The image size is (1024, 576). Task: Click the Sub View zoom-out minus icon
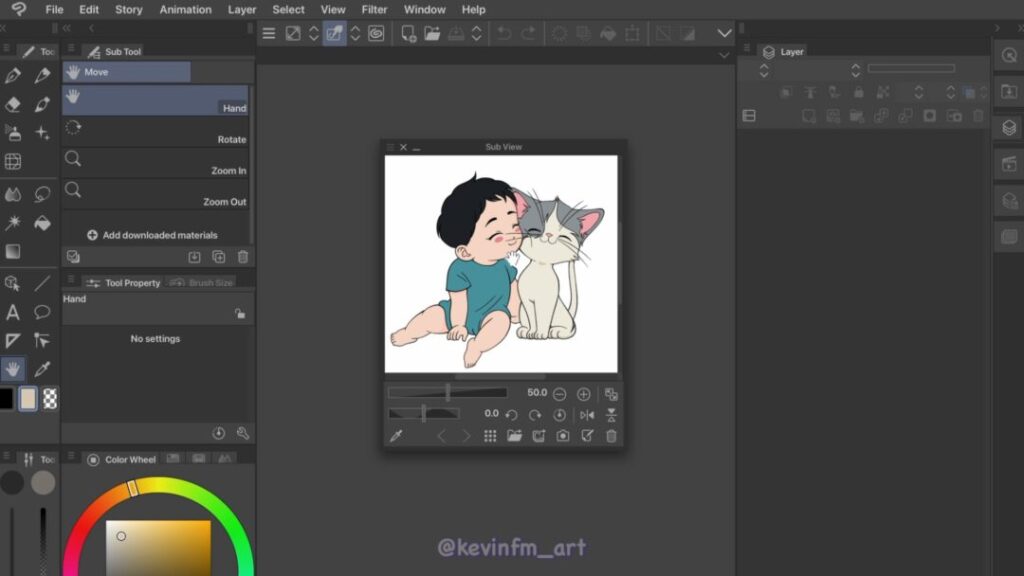click(560, 394)
